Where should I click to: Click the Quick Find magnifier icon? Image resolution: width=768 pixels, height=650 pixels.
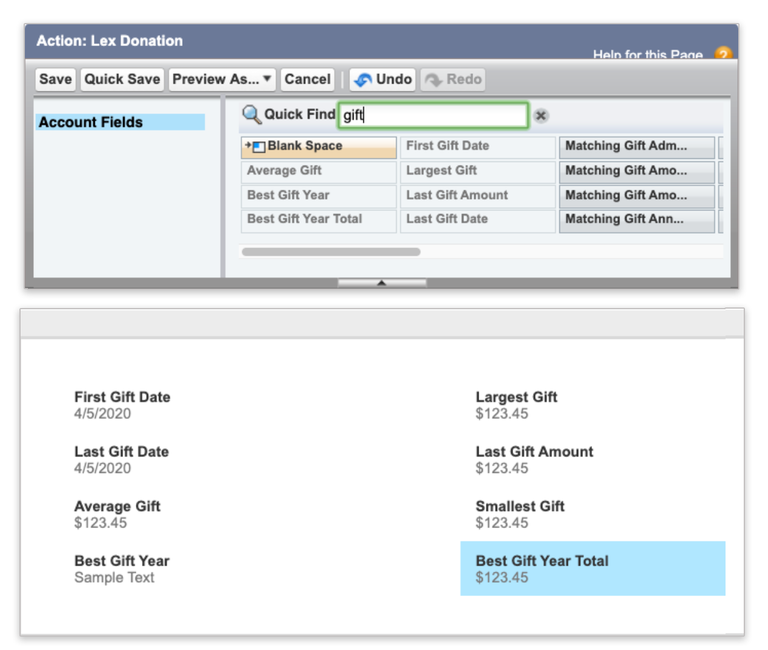tap(252, 115)
